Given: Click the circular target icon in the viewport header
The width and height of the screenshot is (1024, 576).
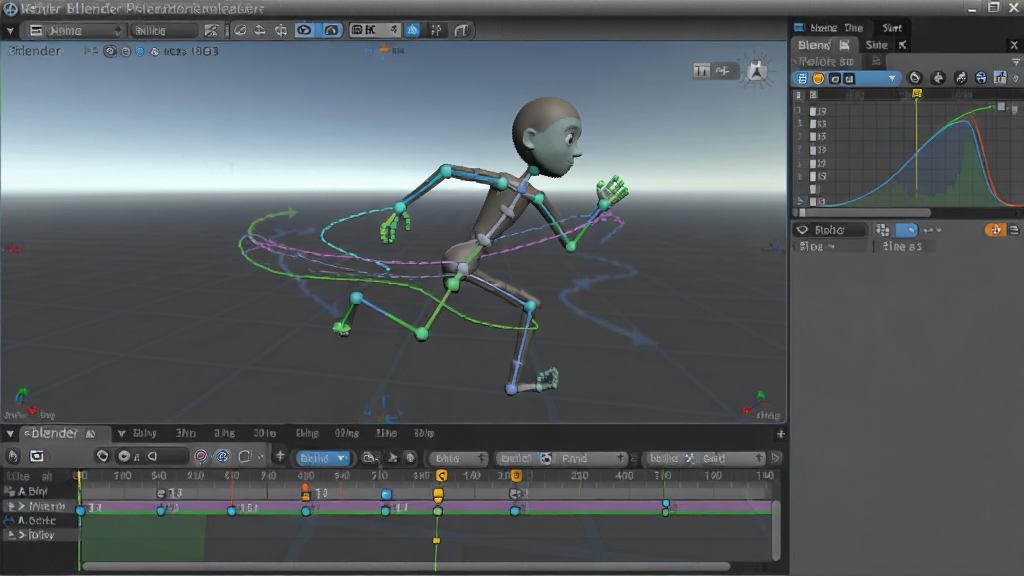Looking at the screenshot, I should [110, 51].
